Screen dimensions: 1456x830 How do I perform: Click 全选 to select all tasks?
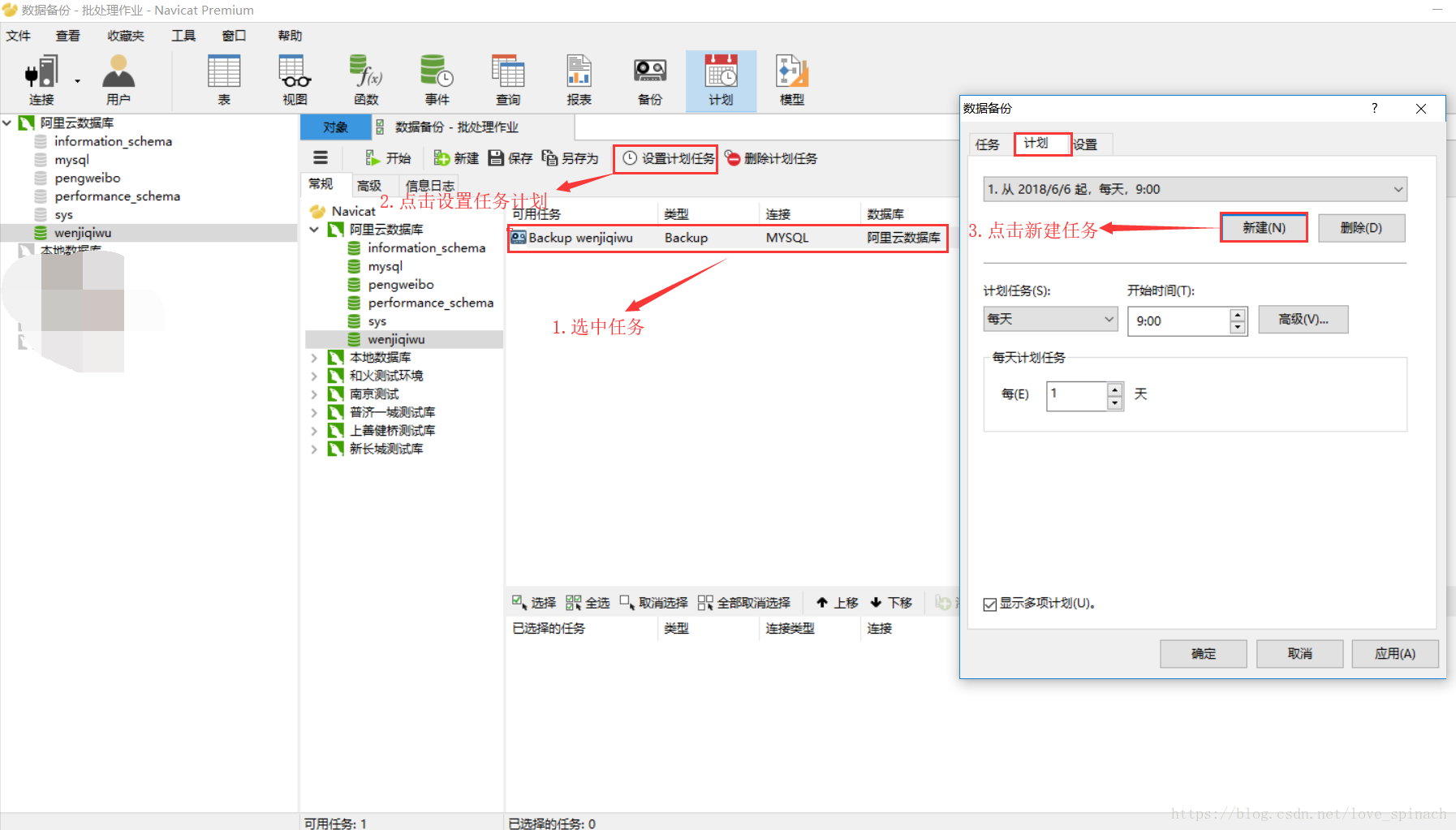[x=588, y=603]
